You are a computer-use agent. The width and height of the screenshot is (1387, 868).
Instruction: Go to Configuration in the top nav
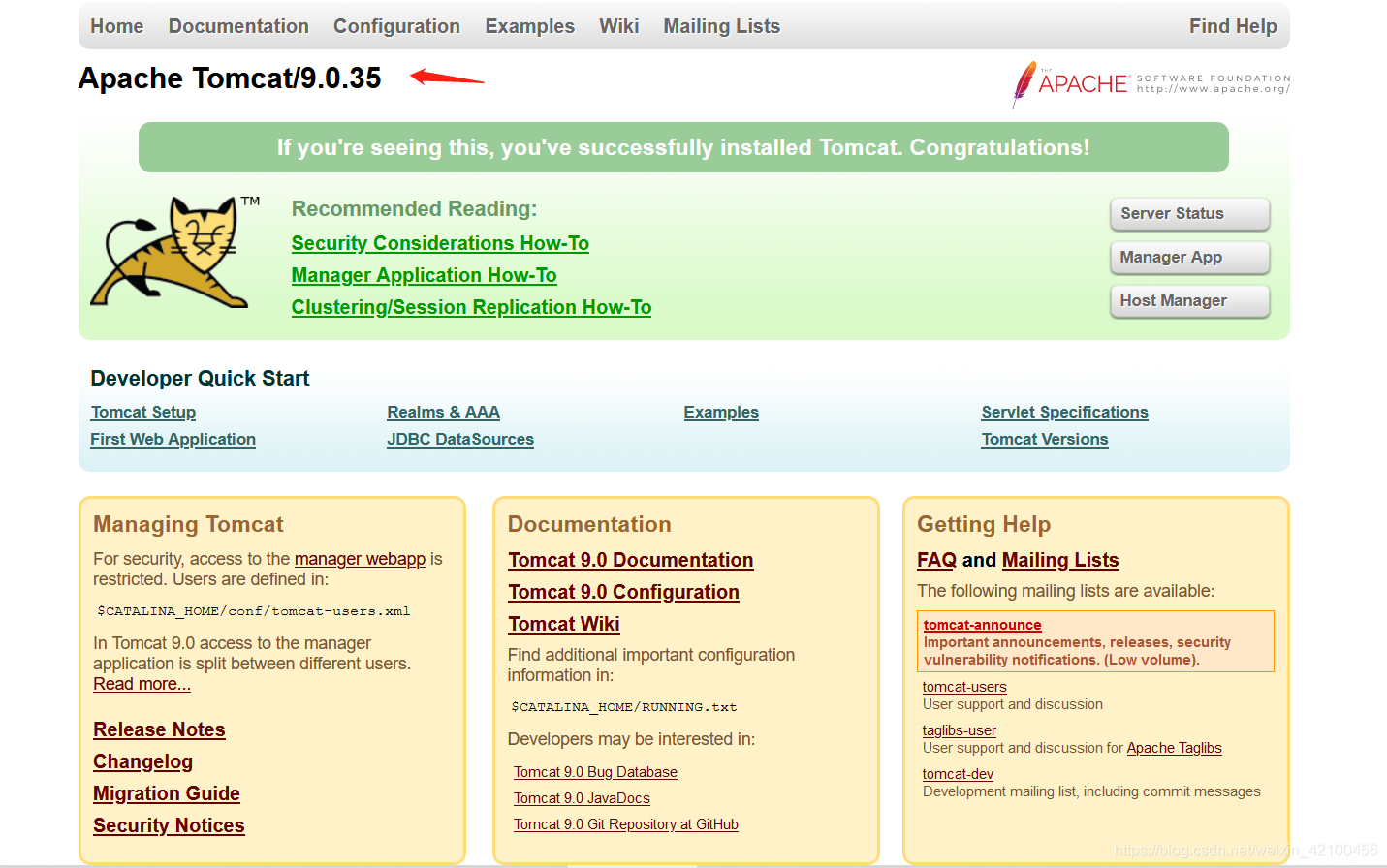click(x=396, y=26)
